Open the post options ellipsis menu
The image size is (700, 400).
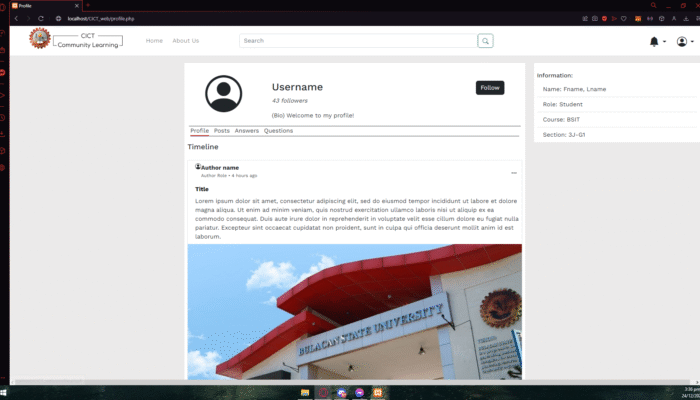tap(514, 173)
